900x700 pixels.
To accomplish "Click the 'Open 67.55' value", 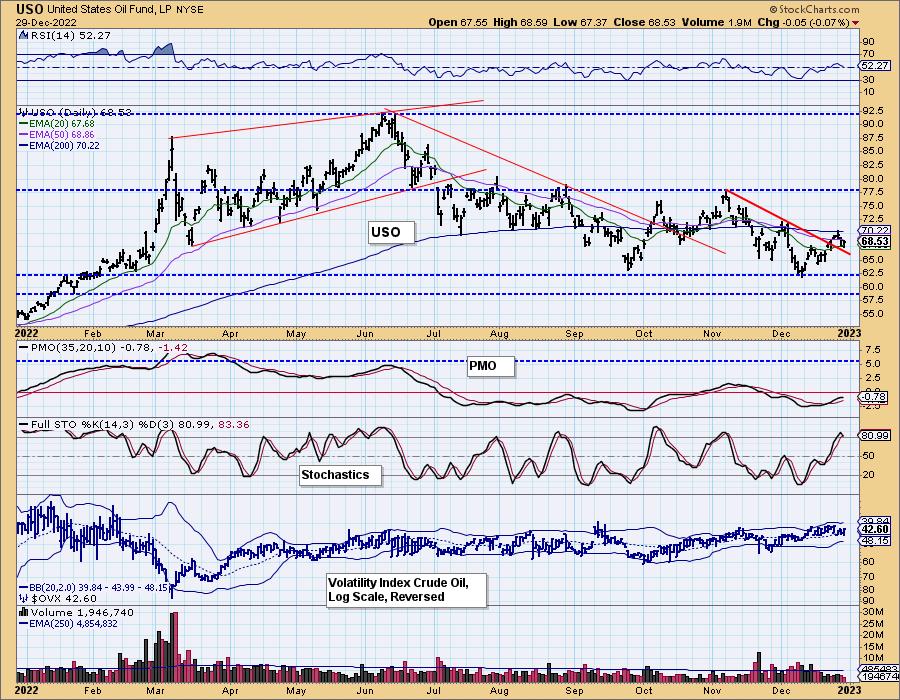I will click(458, 22).
